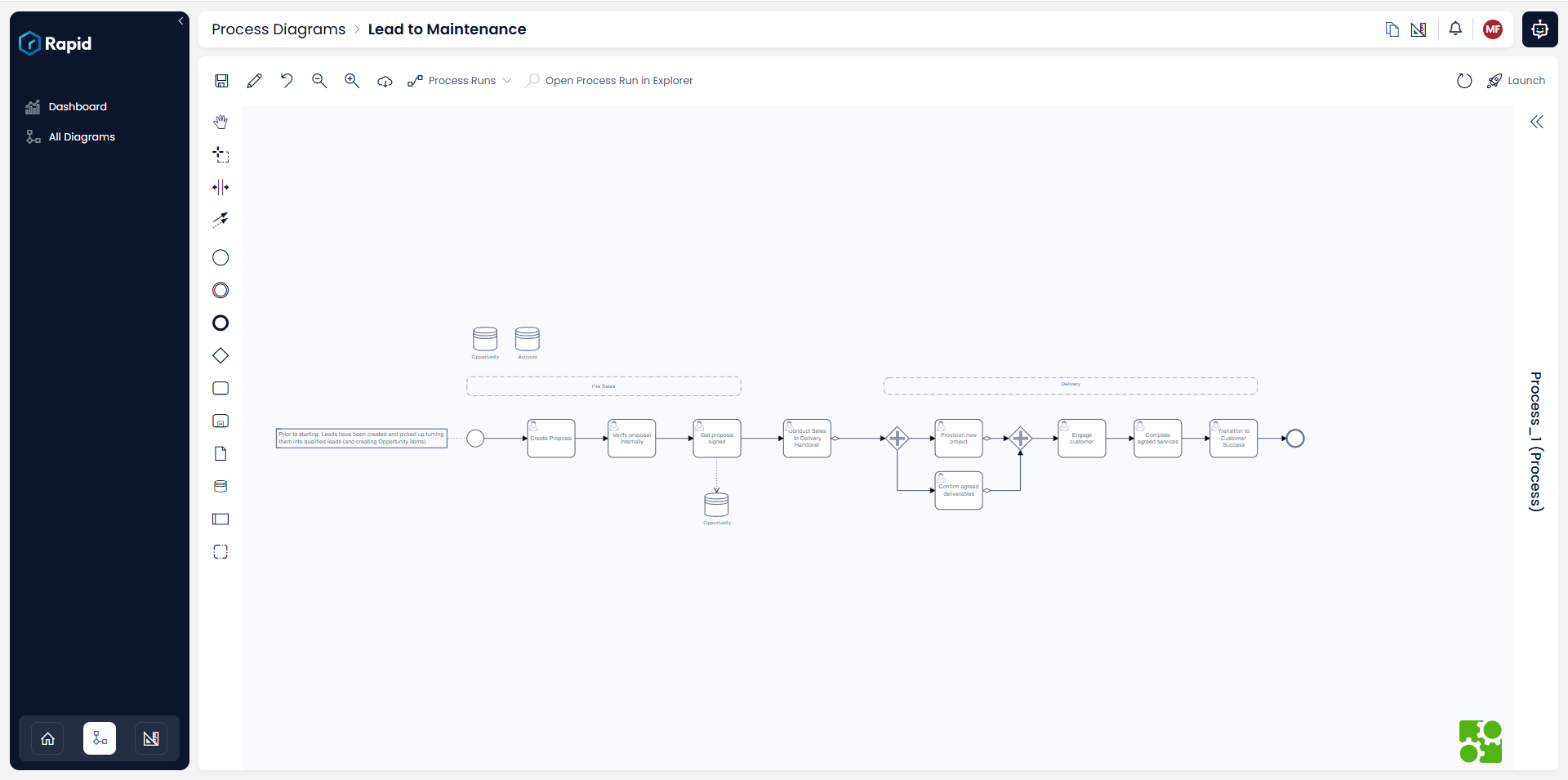Select the start event circle on canvas
This screenshot has height=780, width=1568.
[x=475, y=439]
